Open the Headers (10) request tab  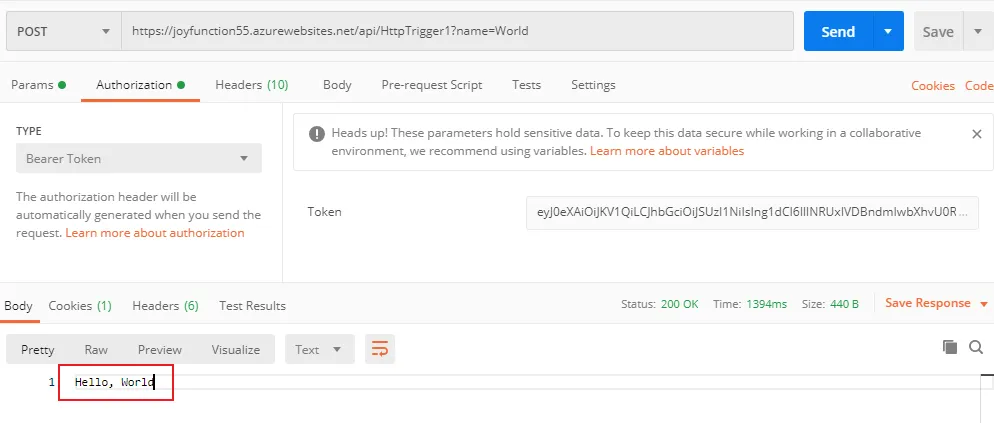click(251, 85)
